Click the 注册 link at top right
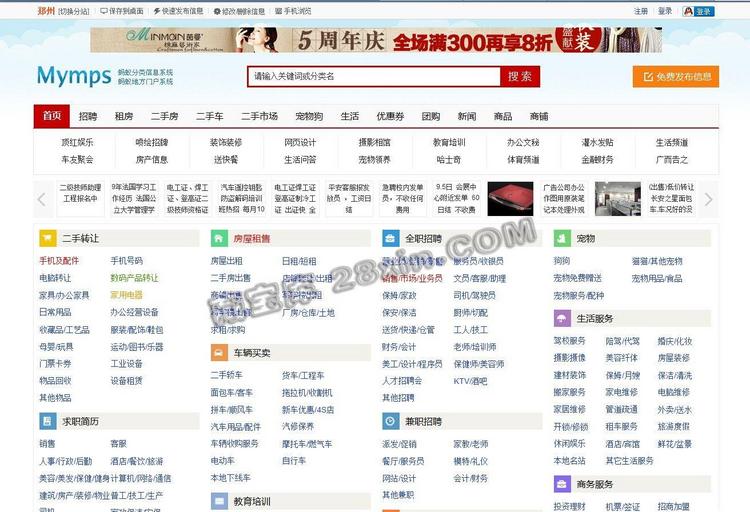750x512 pixels. tap(641, 11)
